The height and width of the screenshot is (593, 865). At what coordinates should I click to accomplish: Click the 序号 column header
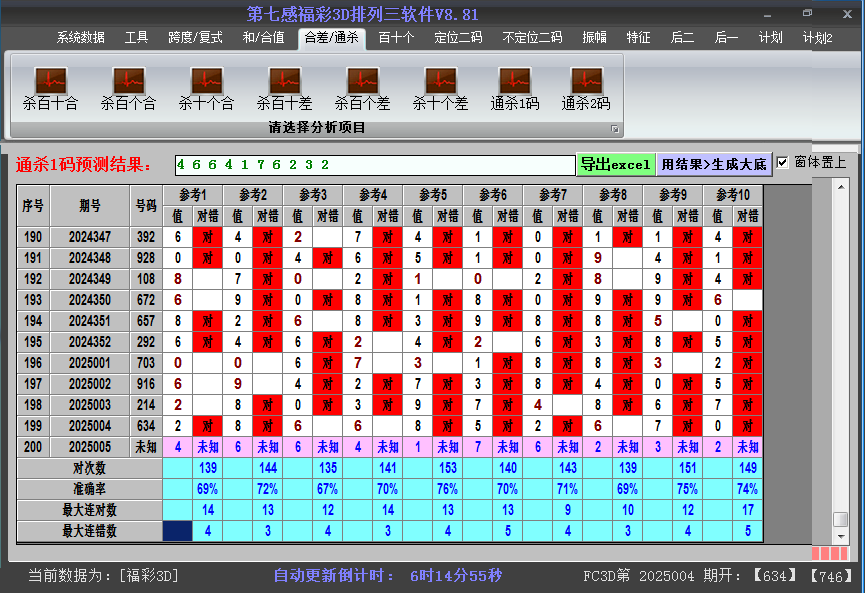tap(33, 206)
